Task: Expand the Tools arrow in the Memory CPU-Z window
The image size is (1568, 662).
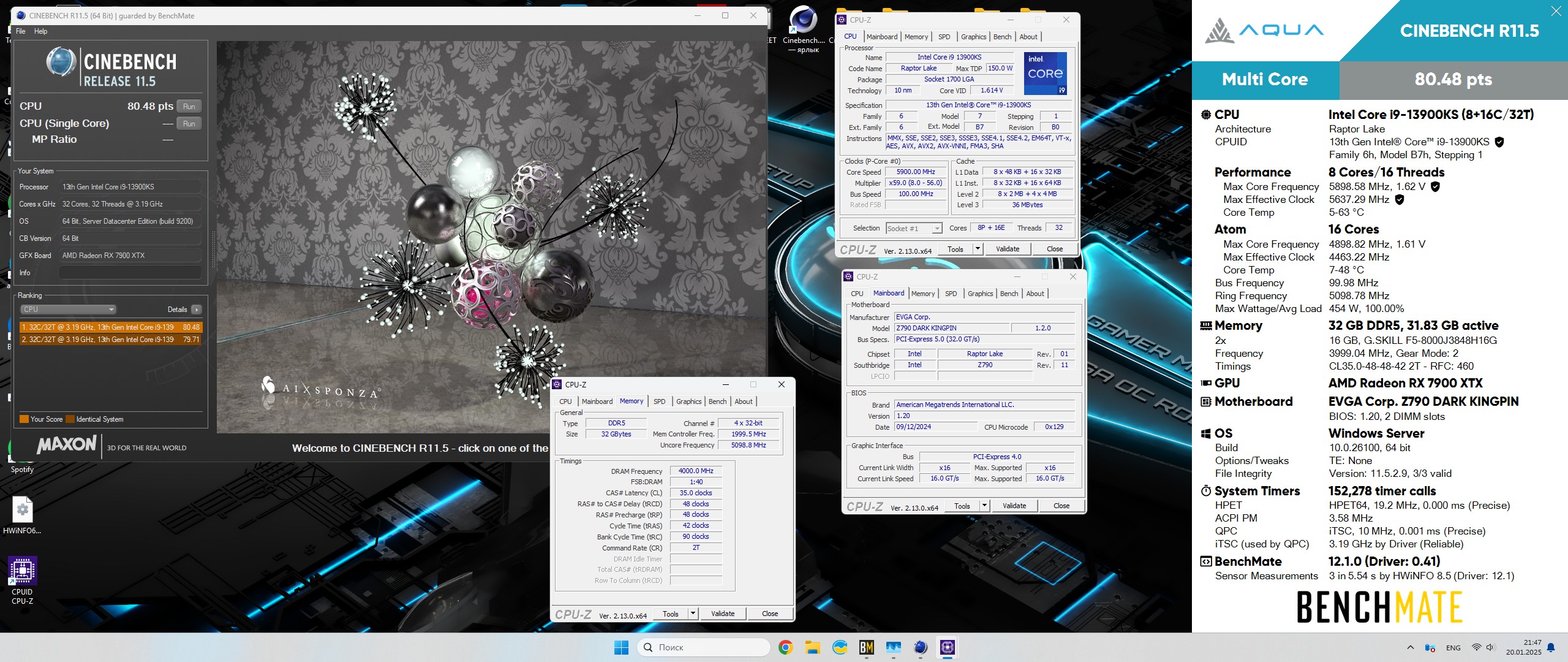Action: pyautogui.click(x=693, y=614)
